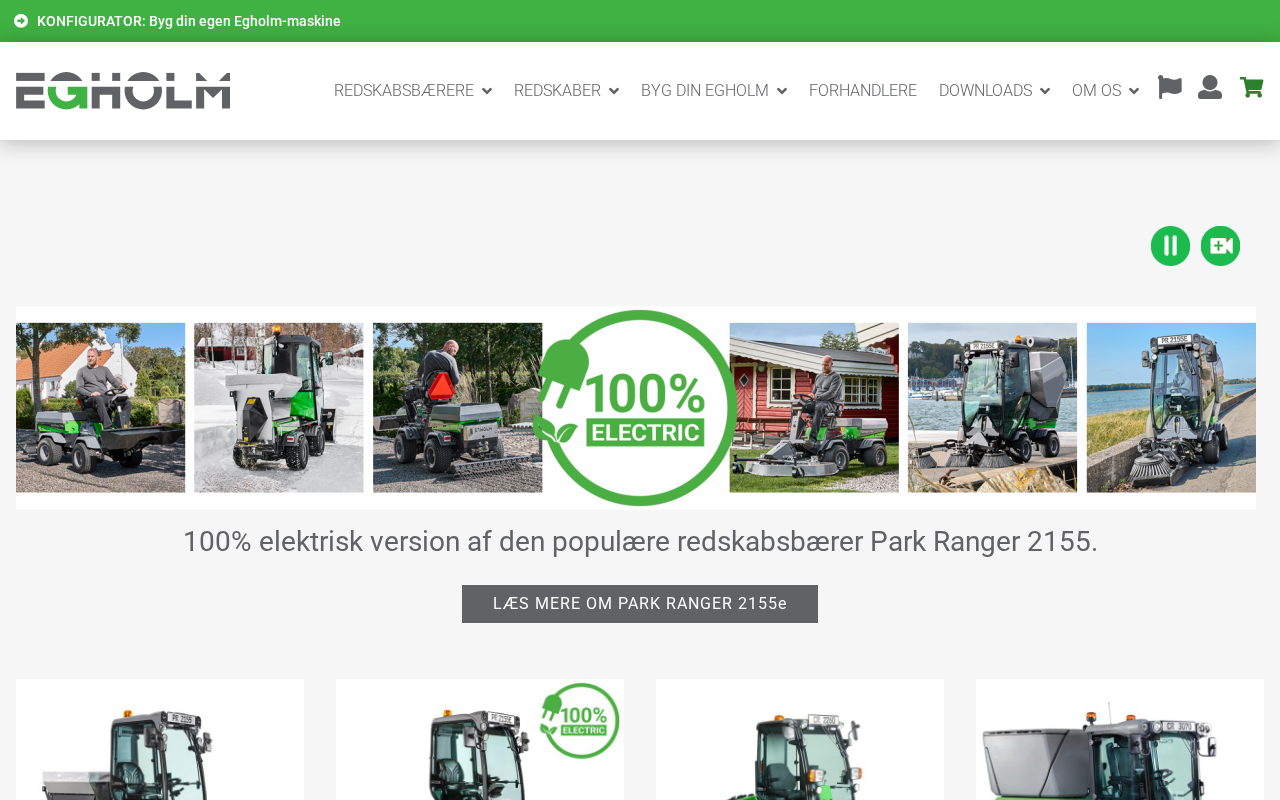Viewport: 1280px width, 800px height.
Task: Expand the REDSKABER dropdown chevron
Action: coord(614,91)
